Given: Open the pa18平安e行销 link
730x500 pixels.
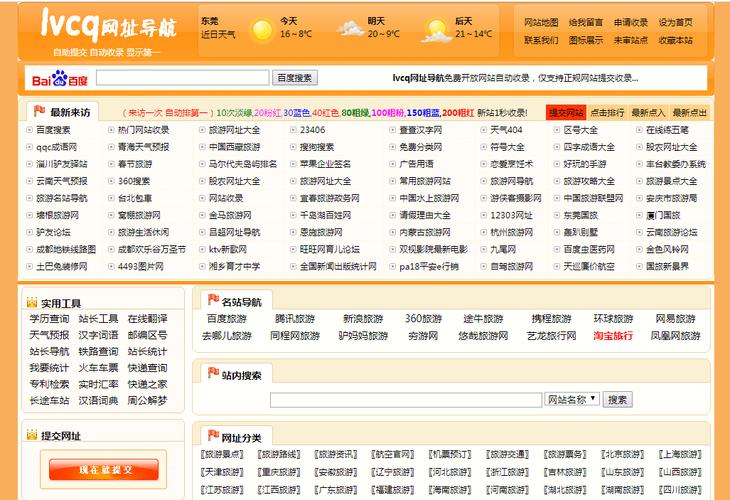Looking at the screenshot, I should [429, 267].
